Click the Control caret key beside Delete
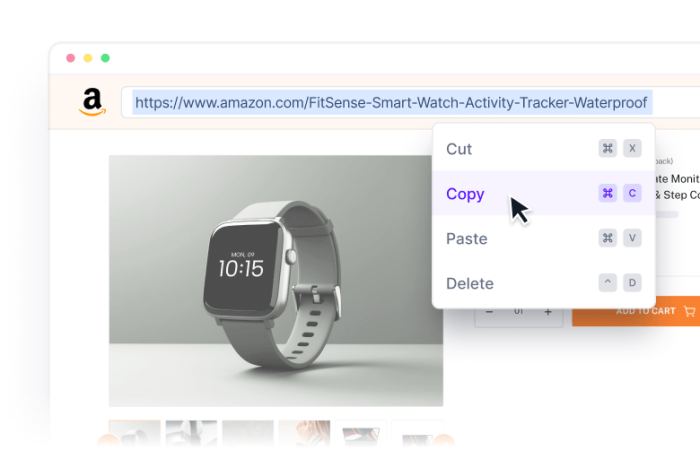 608,282
